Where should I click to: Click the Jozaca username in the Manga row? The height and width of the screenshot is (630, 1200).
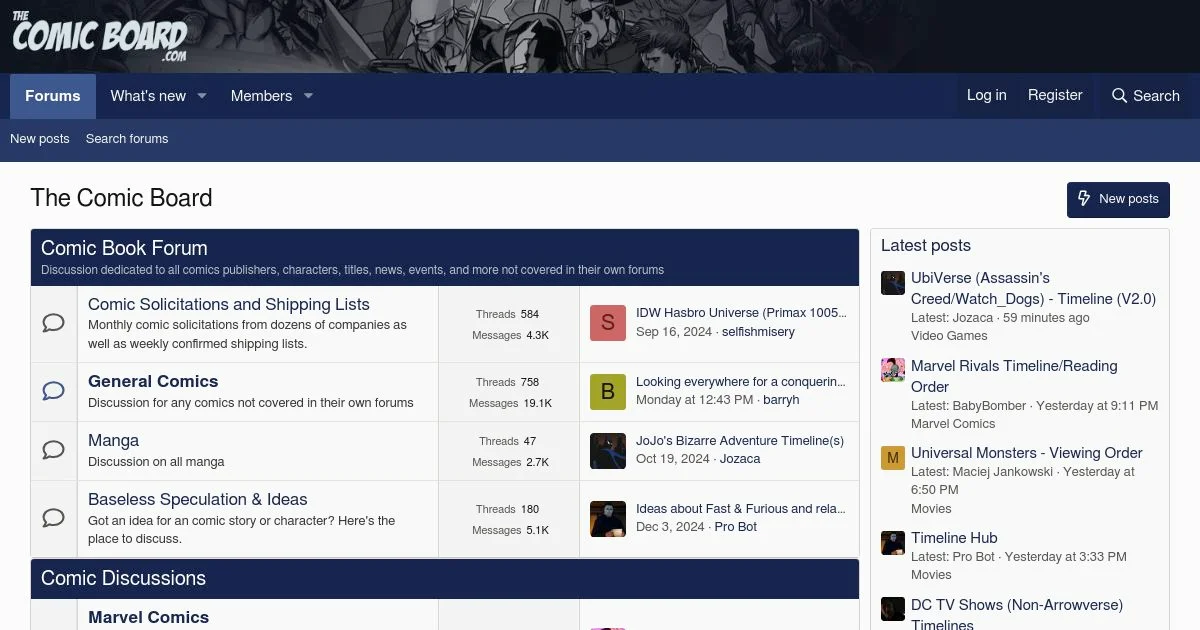[x=740, y=459]
